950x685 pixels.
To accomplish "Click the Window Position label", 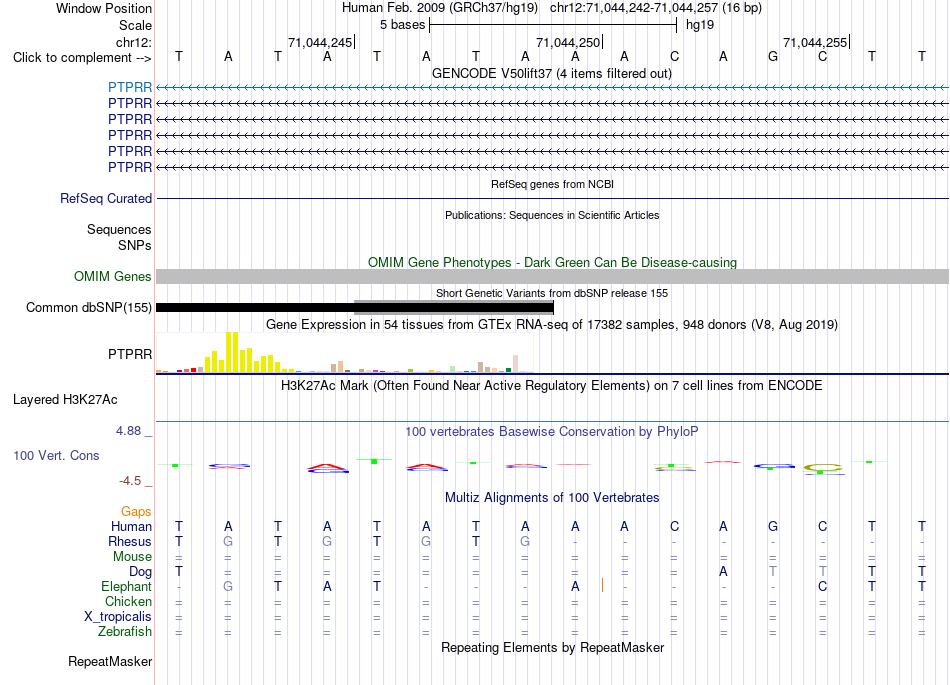I will [104, 8].
